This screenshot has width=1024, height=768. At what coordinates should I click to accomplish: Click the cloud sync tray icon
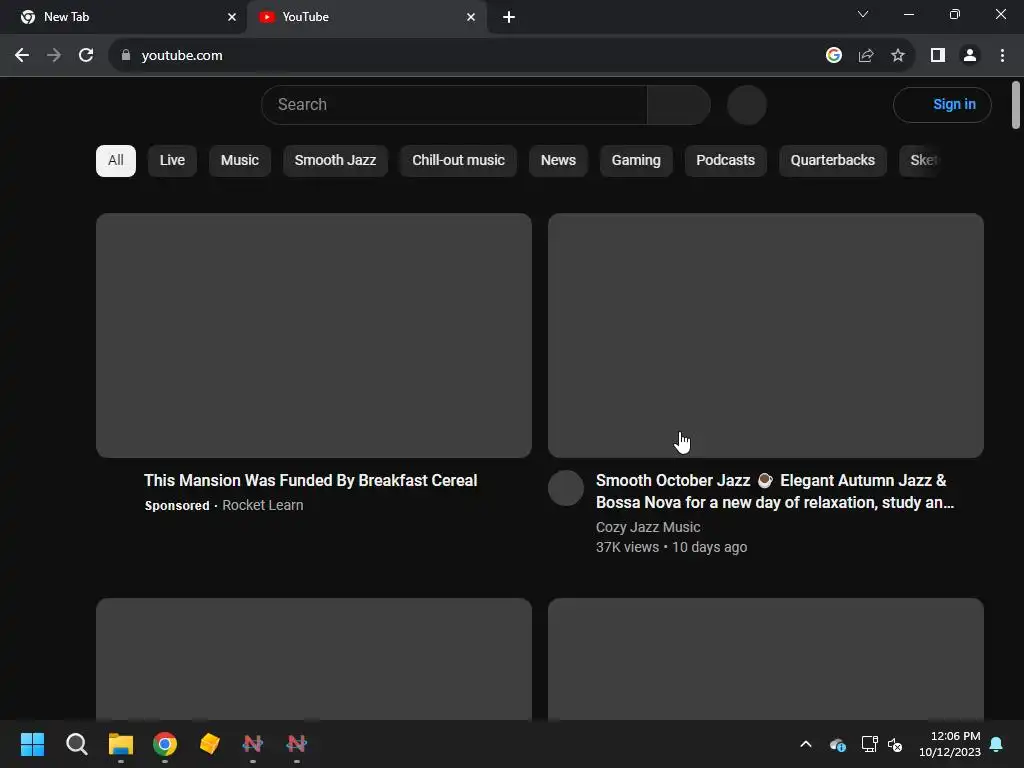pyautogui.click(x=837, y=744)
